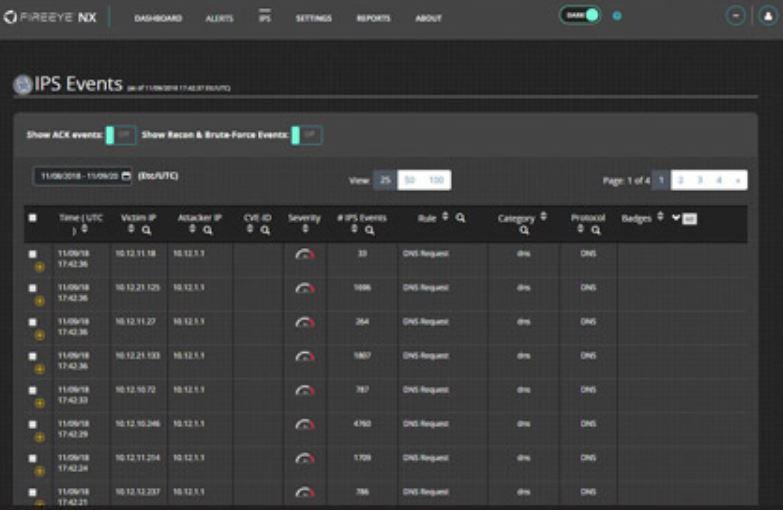Sort by Time column
The width and height of the screenshot is (783, 510).
(x=84, y=229)
